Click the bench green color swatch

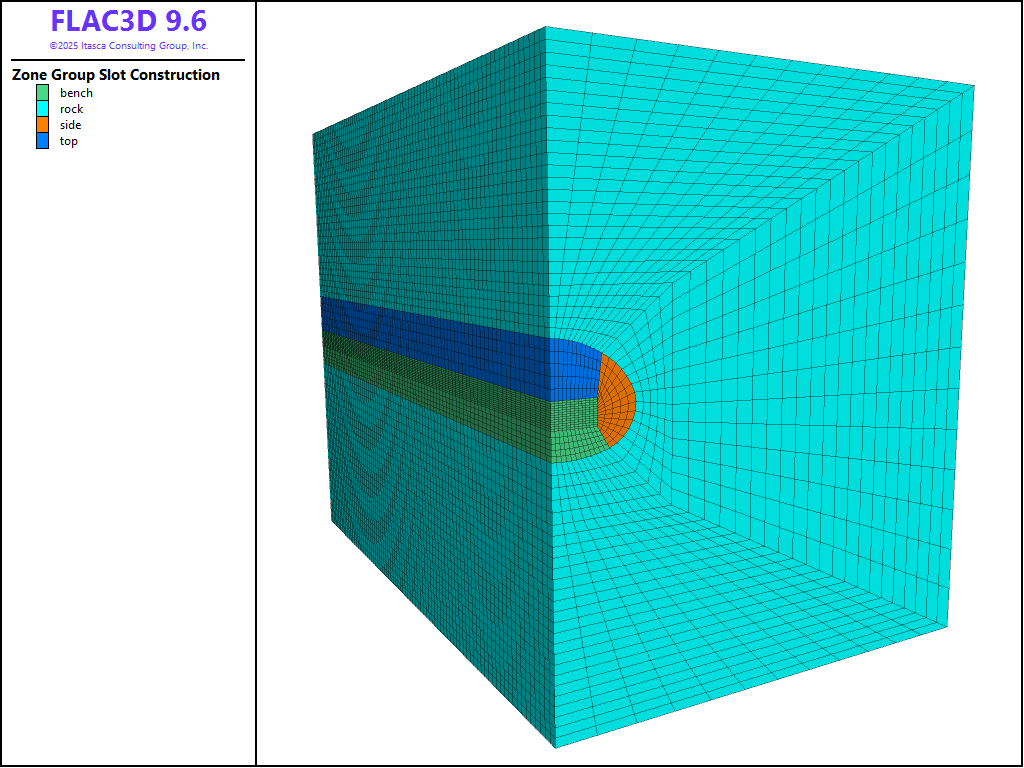(x=42, y=93)
